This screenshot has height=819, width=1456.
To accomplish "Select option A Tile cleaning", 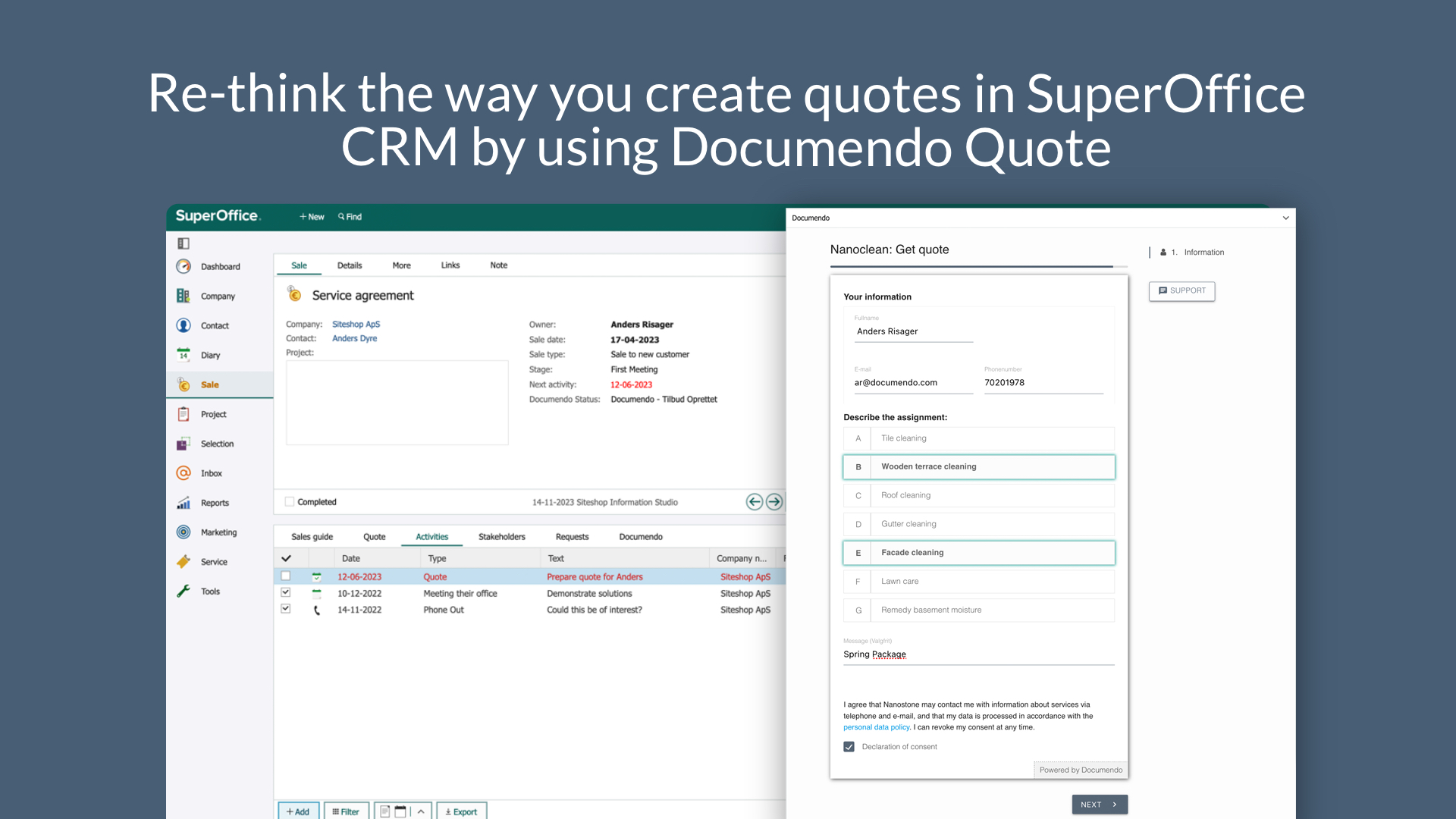I will pyautogui.click(x=978, y=438).
